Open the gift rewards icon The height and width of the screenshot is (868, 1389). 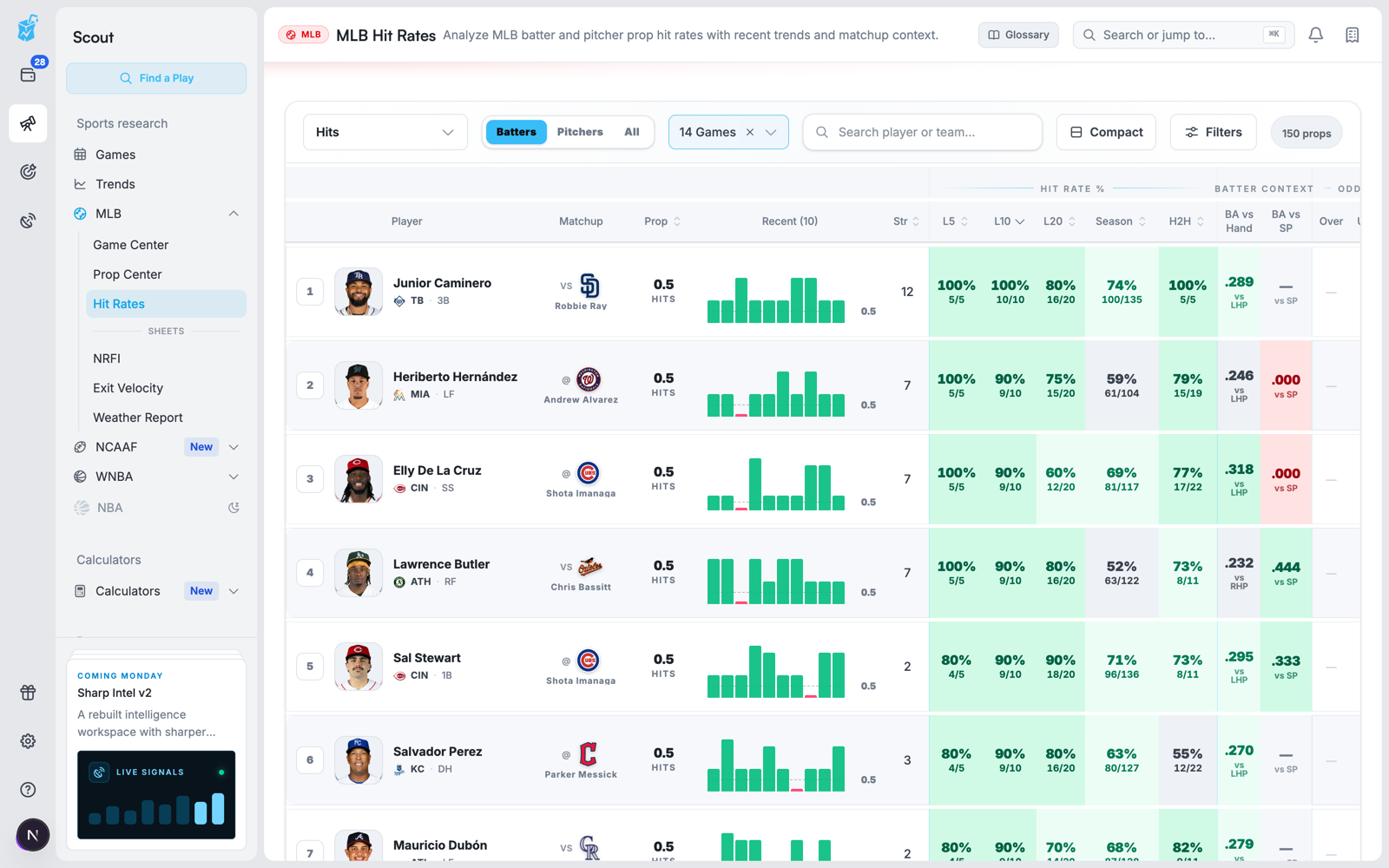(x=28, y=693)
